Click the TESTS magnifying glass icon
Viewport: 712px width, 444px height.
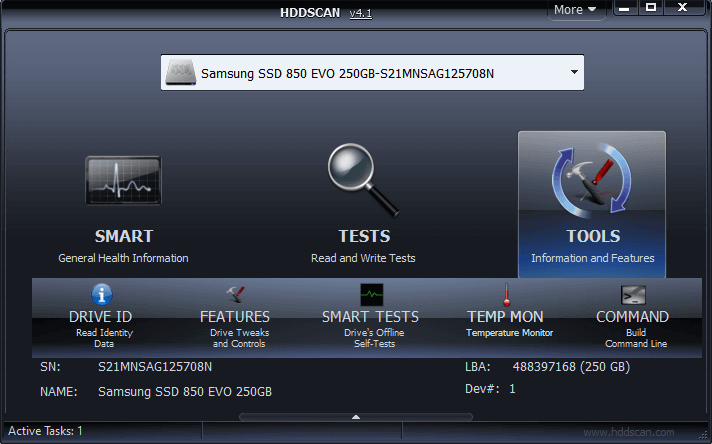pyautogui.click(x=363, y=180)
